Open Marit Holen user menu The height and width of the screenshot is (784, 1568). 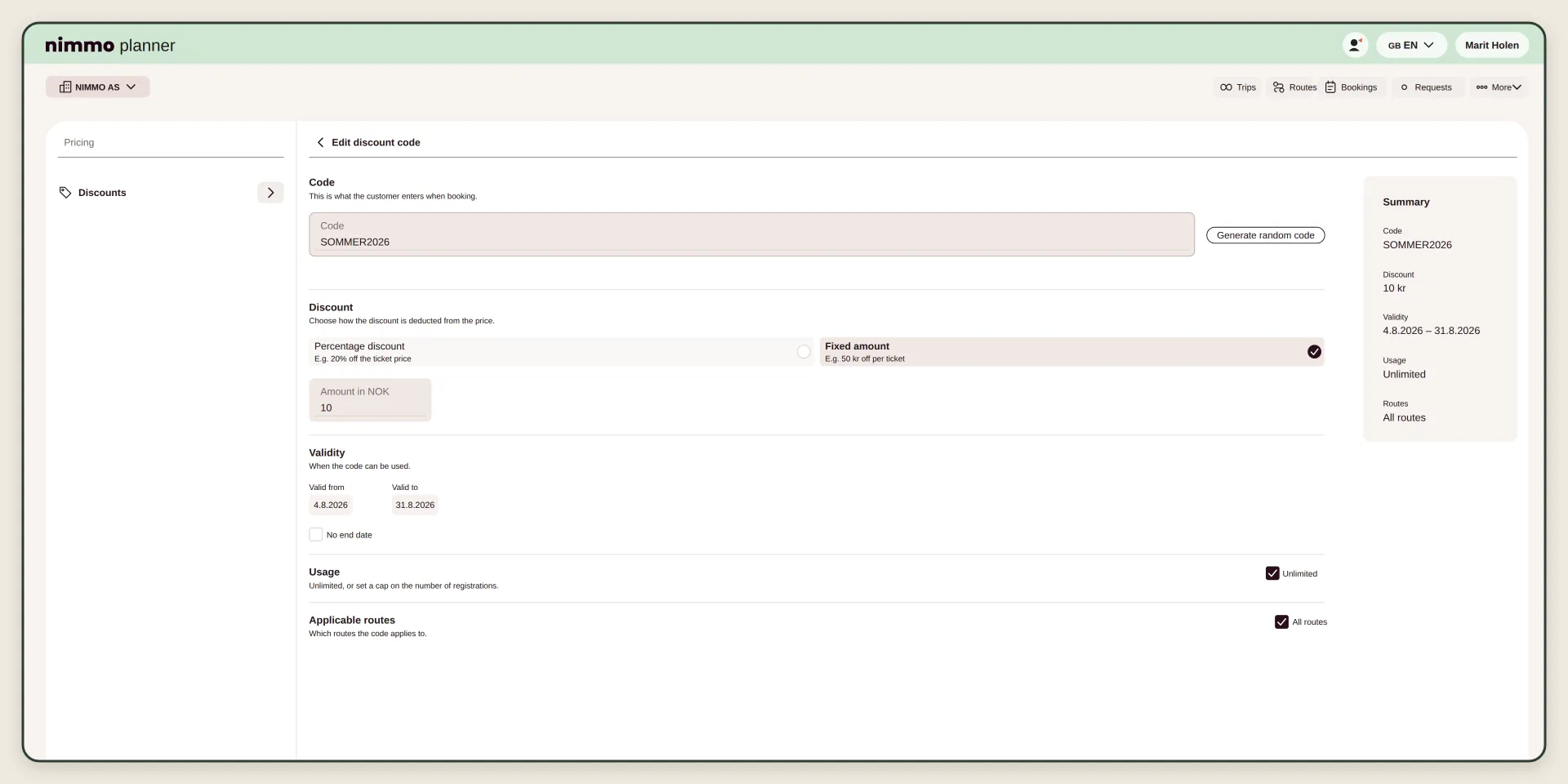point(1491,45)
